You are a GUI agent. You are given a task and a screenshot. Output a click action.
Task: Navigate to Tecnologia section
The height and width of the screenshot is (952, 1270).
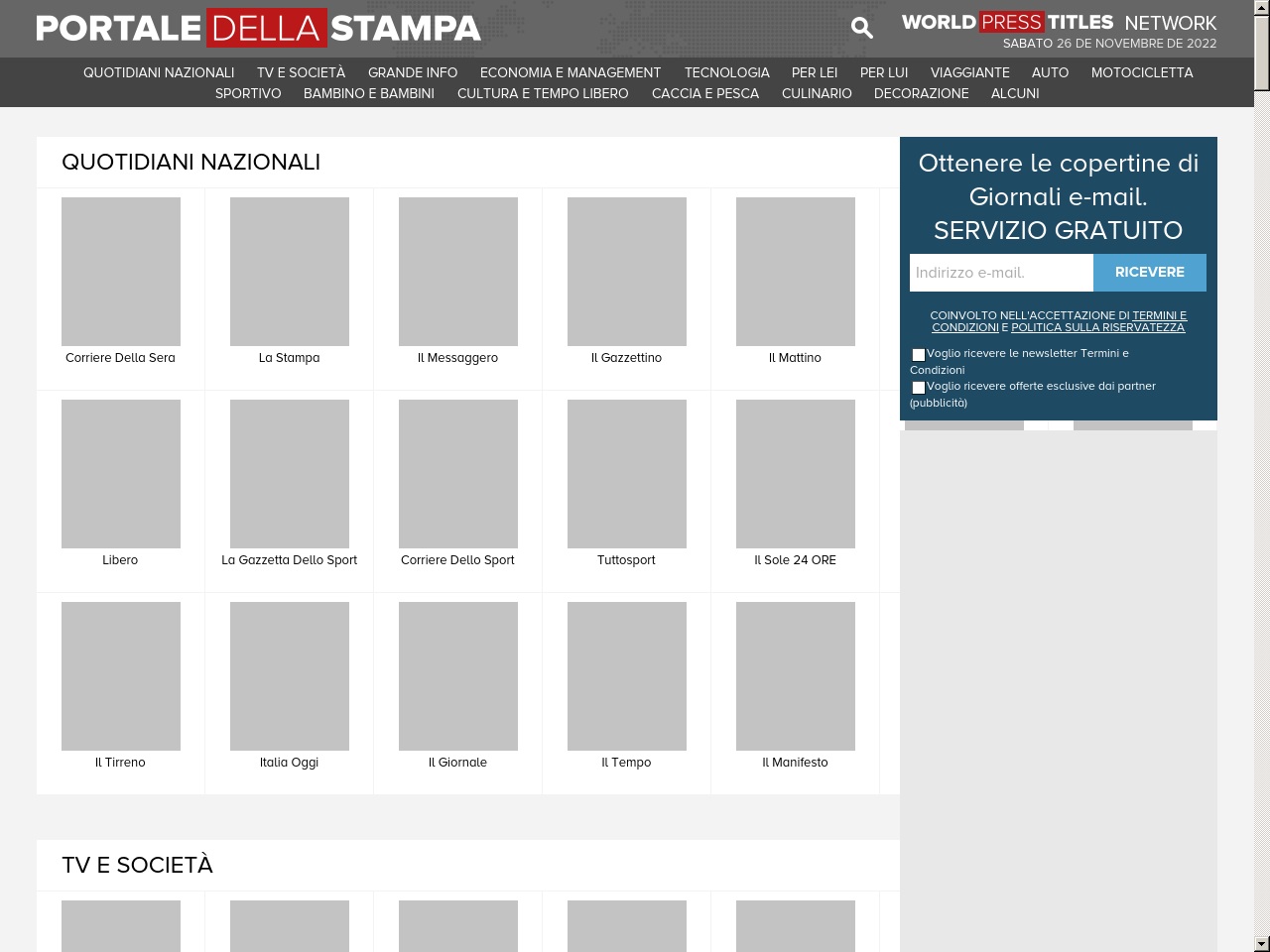point(727,72)
